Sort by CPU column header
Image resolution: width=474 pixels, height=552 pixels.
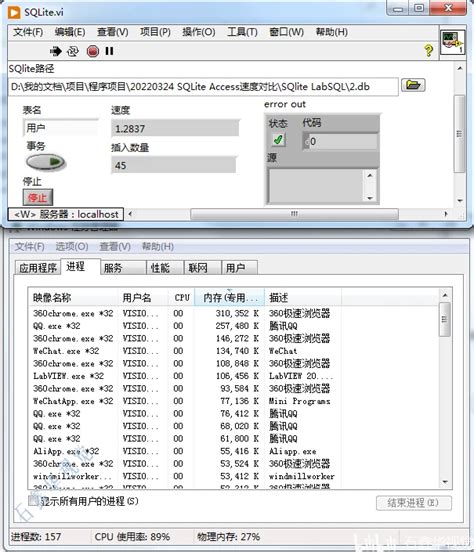pos(181,298)
